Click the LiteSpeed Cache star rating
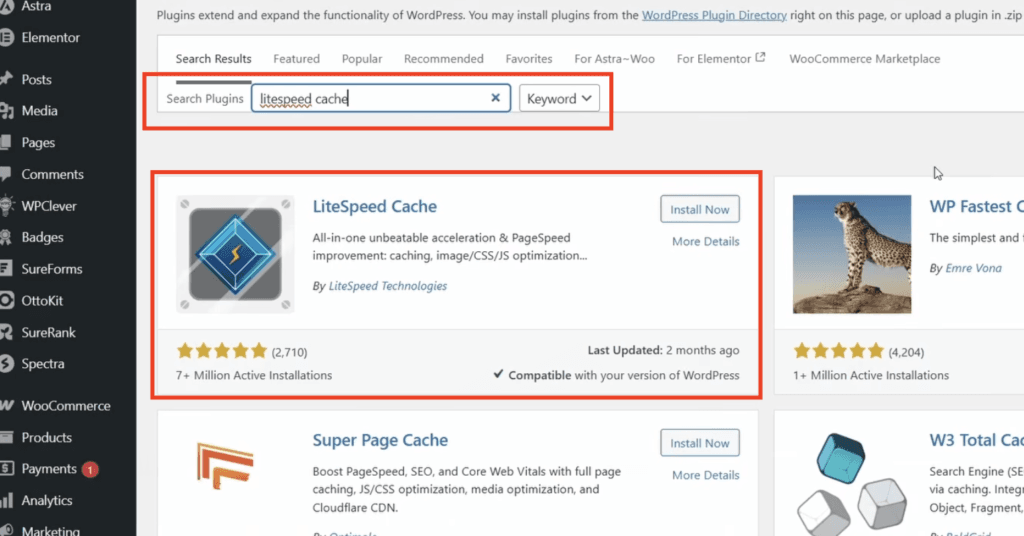The height and width of the screenshot is (536, 1024). click(x=222, y=351)
